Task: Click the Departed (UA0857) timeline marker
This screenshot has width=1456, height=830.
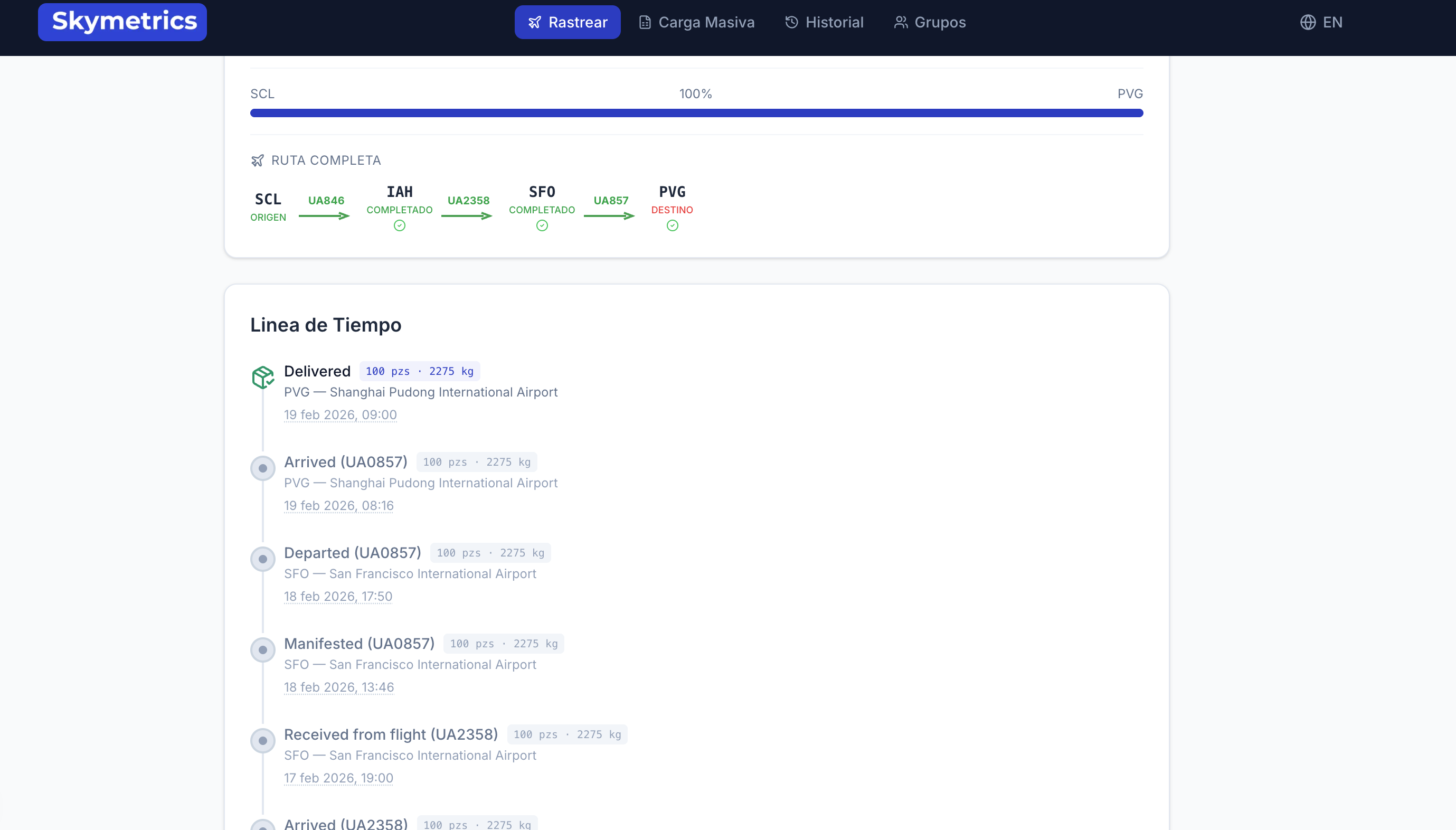Action: tap(263, 559)
